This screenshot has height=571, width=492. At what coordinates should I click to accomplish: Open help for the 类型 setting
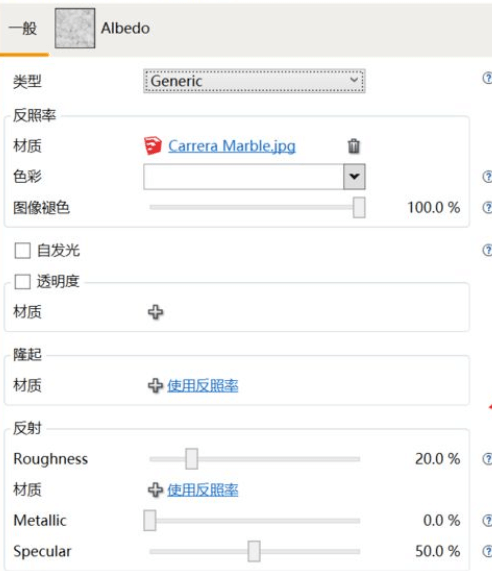click(487, 78)
